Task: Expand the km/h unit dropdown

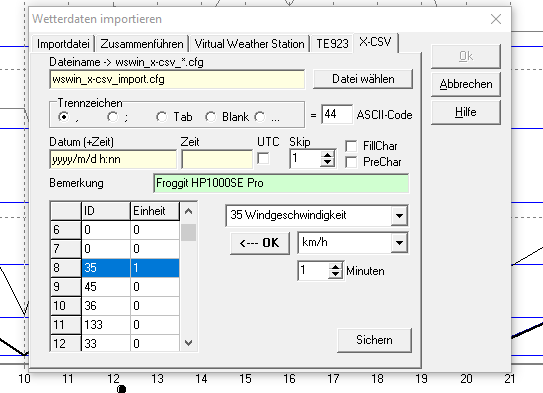Action: [399, 242]
